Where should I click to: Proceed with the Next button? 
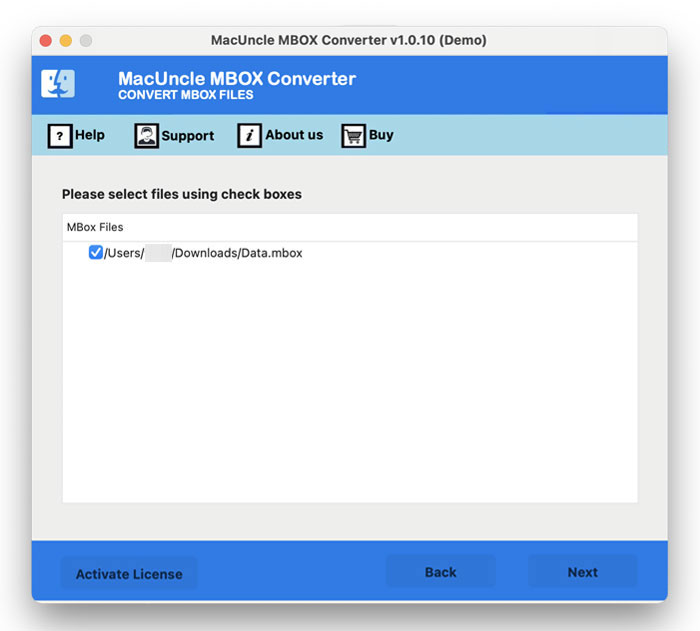click(583, 572)
